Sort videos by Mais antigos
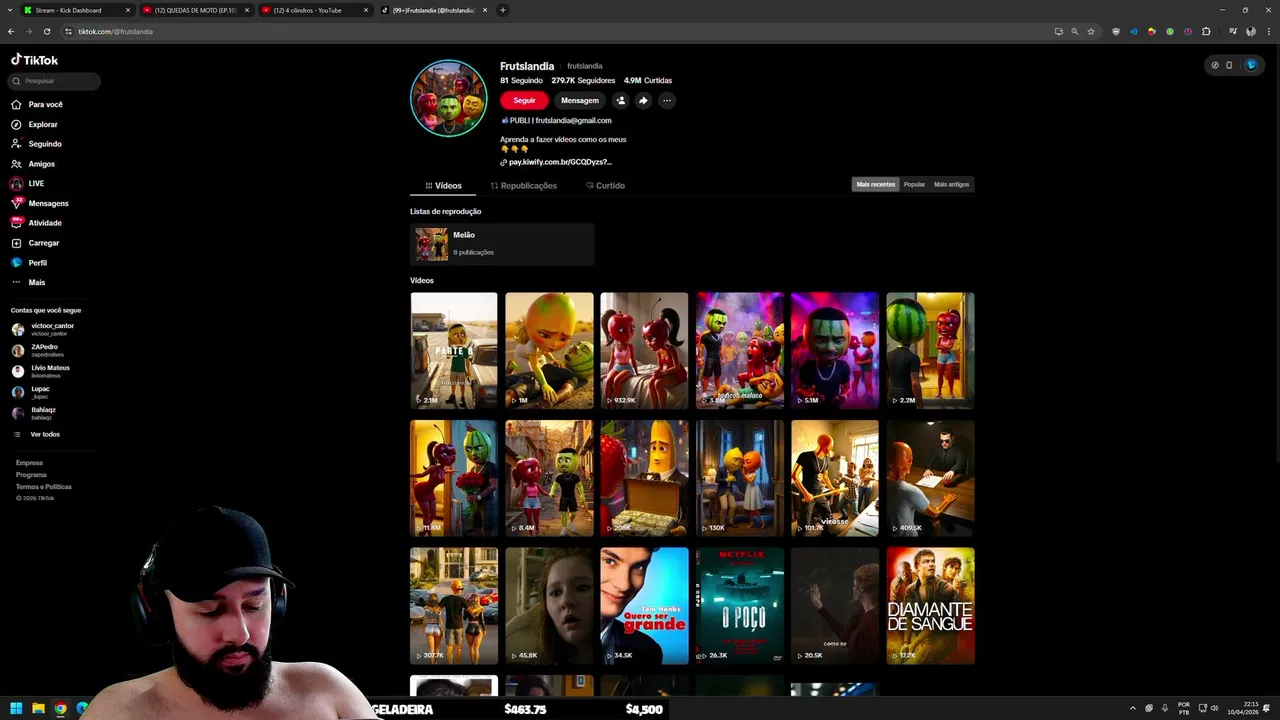Viewport: 1280px width, 720px height. click(951, 184)
